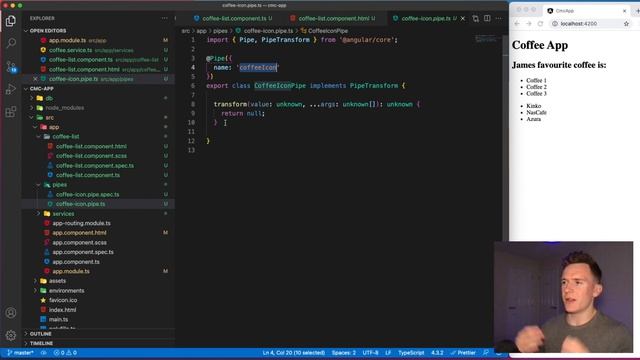Bookmark the page with star icon

click(x=626, y=24)
